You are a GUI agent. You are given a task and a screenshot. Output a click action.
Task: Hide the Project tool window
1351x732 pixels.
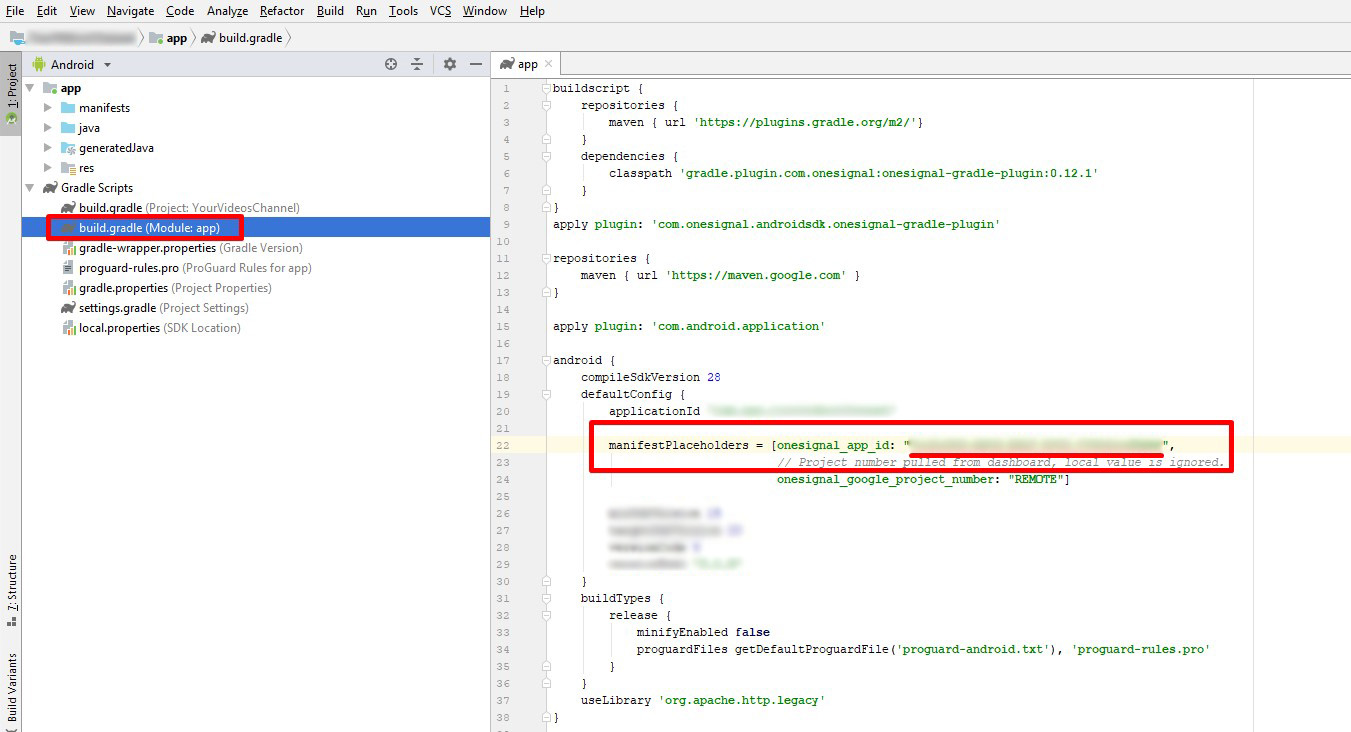coord(476,64)
